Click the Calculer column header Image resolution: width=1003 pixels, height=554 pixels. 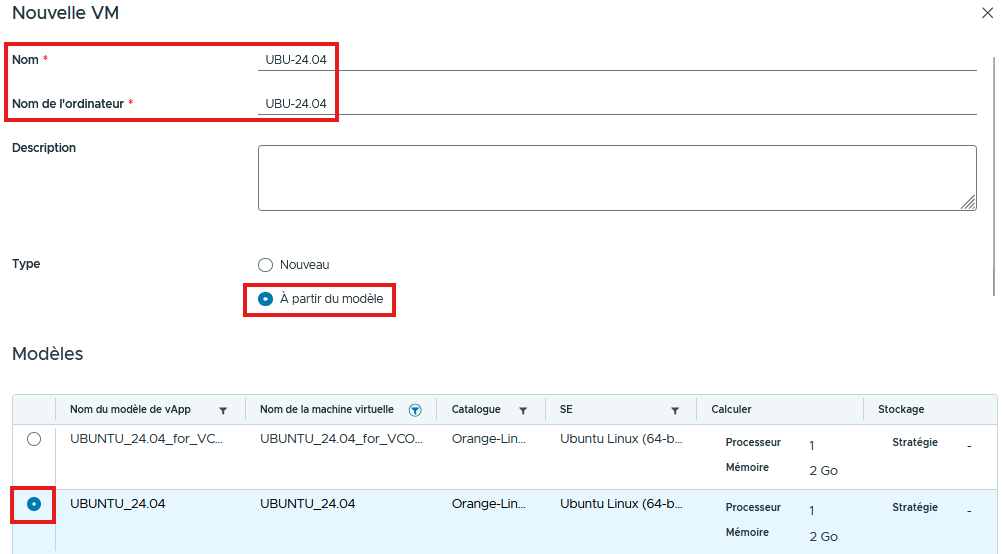[x=731, y=409]
